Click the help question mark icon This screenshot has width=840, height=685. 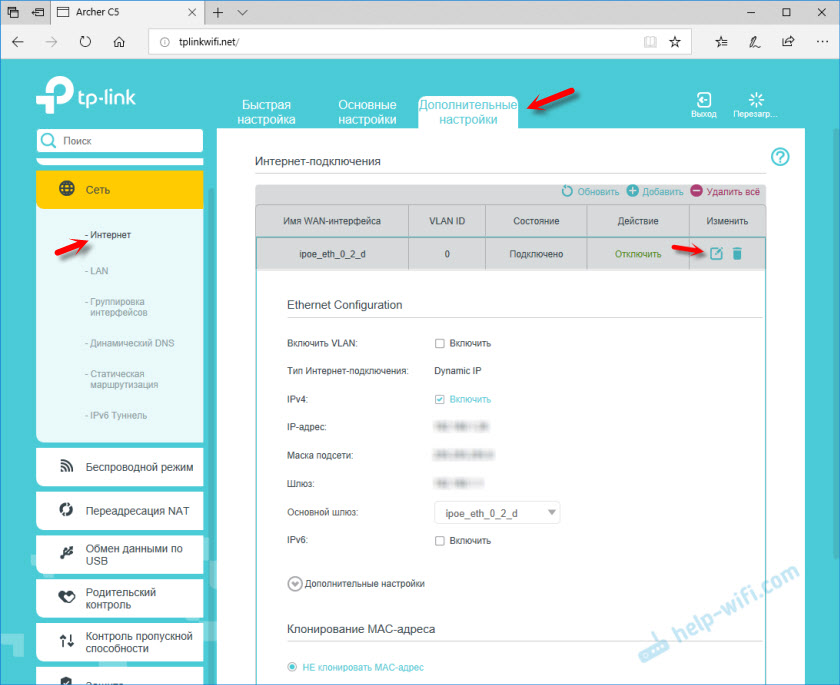(x=780, y=157)
